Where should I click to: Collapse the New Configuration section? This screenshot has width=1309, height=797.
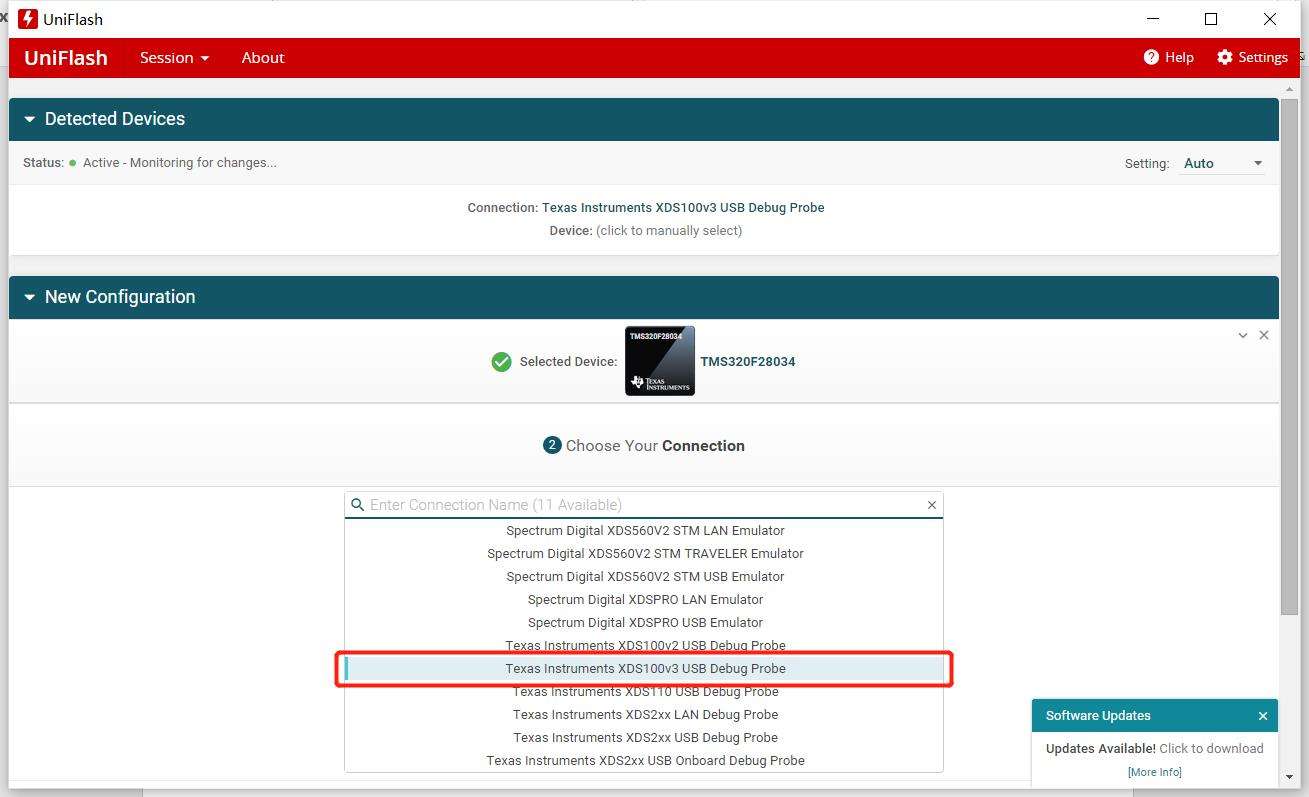29,297
